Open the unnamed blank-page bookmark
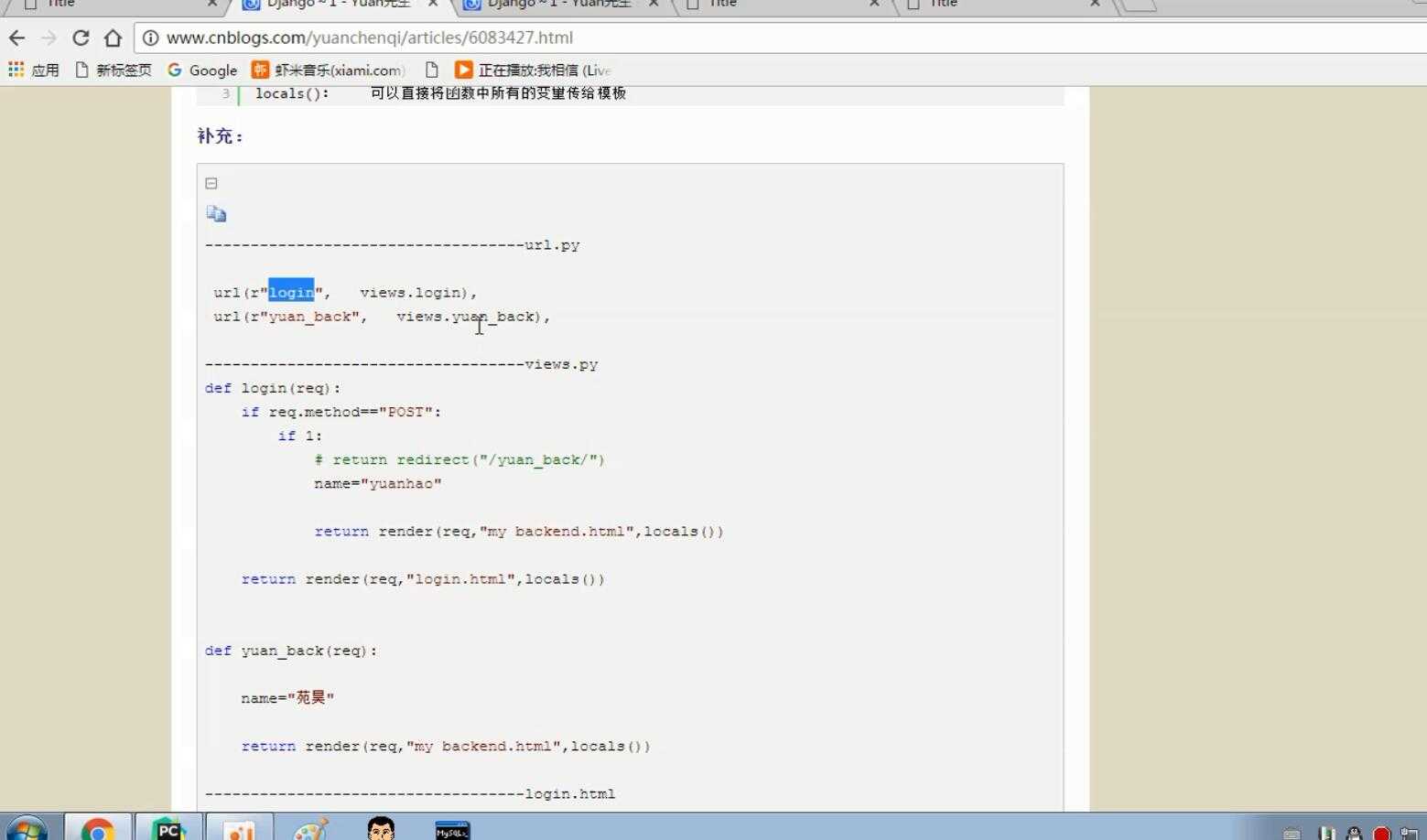This screenshot has height=840, width=1427. tap(432, 70)
